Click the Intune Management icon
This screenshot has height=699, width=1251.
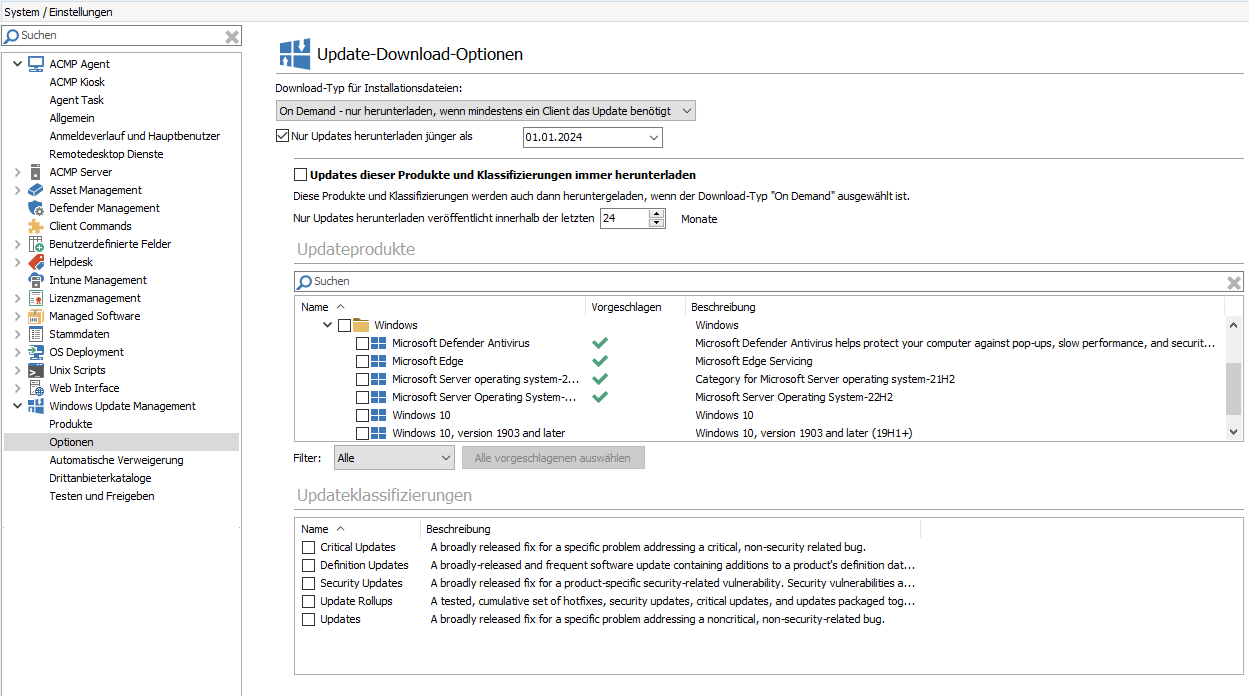click(36, 280)
